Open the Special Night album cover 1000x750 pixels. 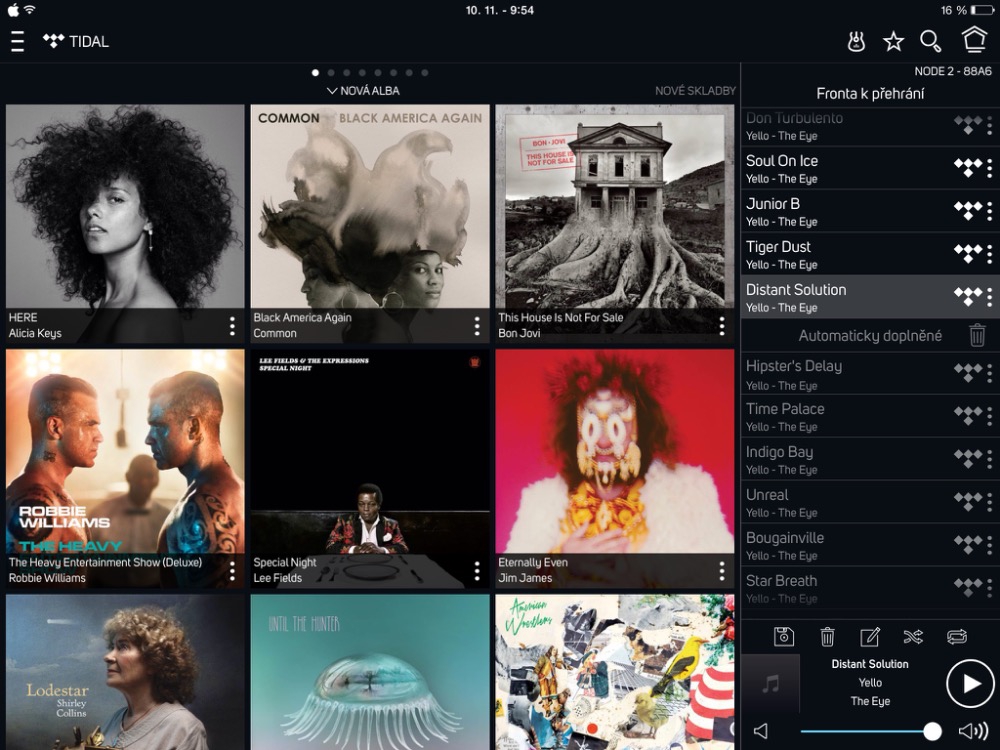click(370, 469)
